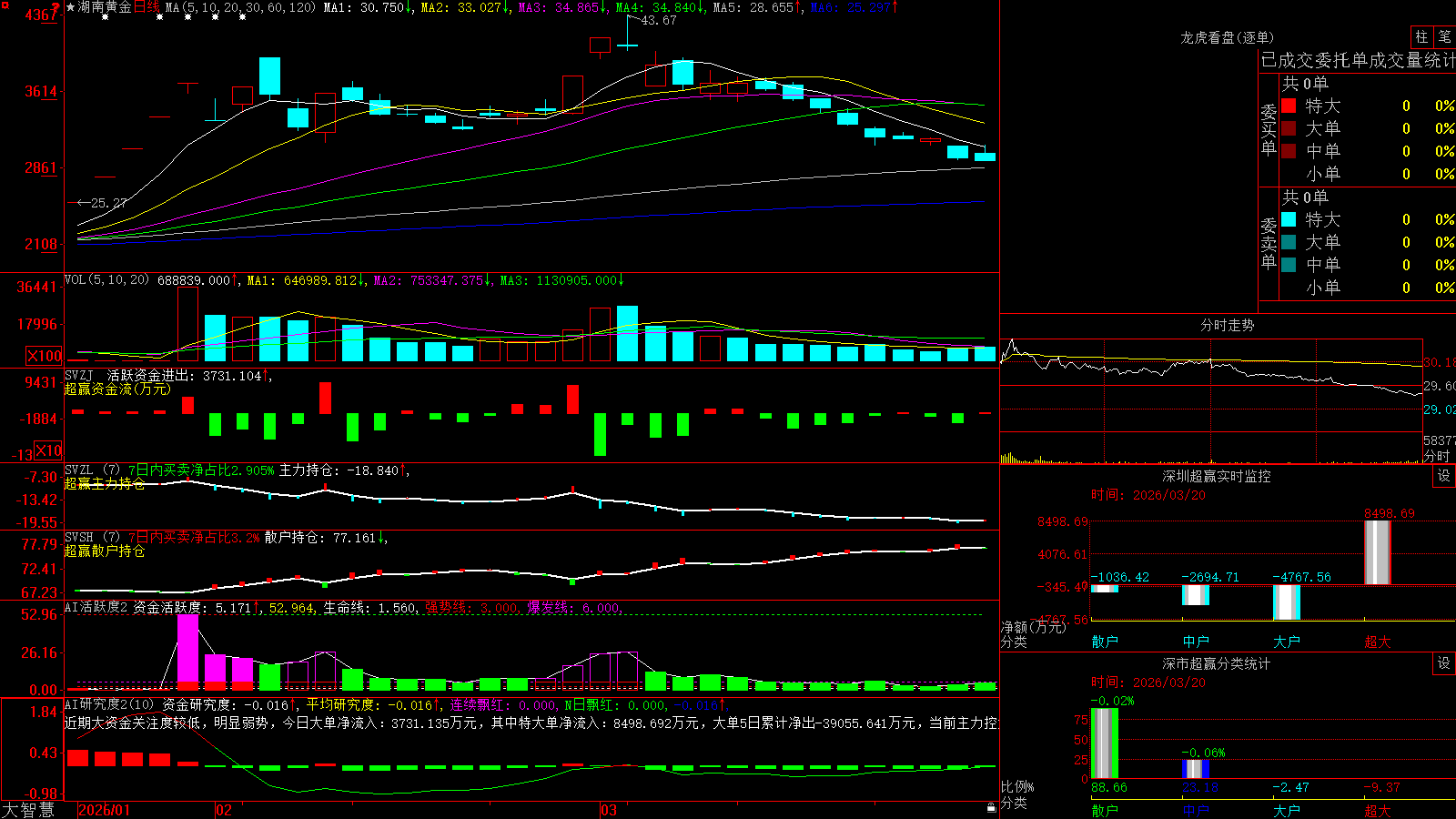Screen dimensions: 1456x819
Task: Click the teal 大单 sell-order swatch
Action: [x=1289, y=242]
